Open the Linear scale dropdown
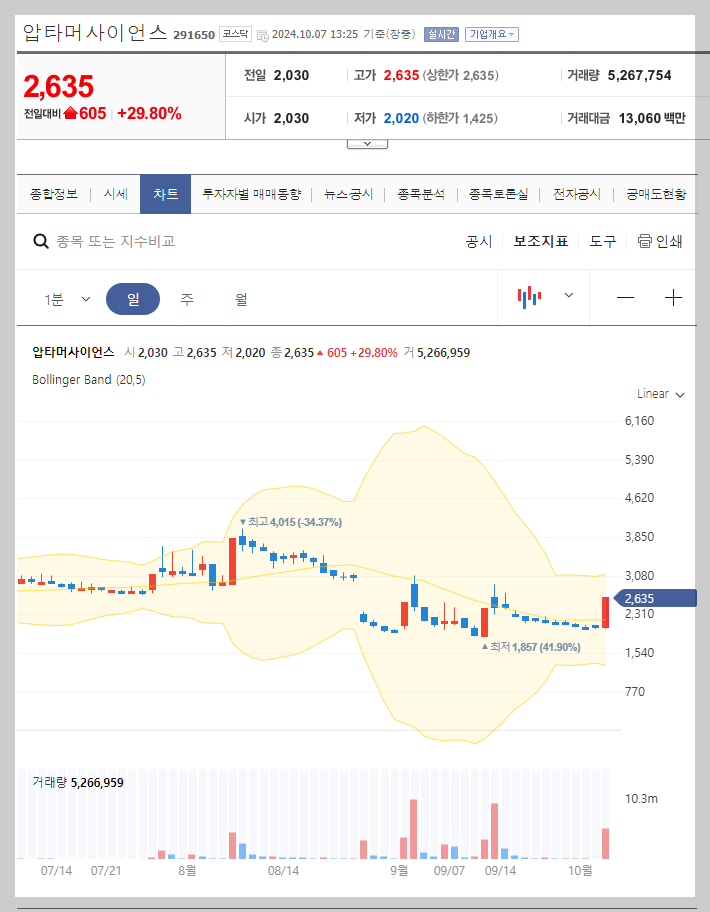710x912 pixels. (x=659, y=394)
